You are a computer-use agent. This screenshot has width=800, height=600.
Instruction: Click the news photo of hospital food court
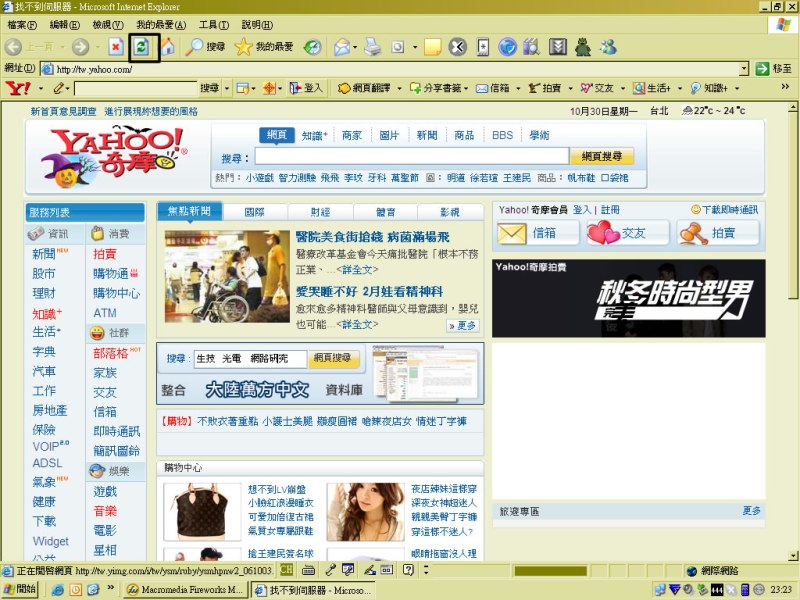coord(227,276)
